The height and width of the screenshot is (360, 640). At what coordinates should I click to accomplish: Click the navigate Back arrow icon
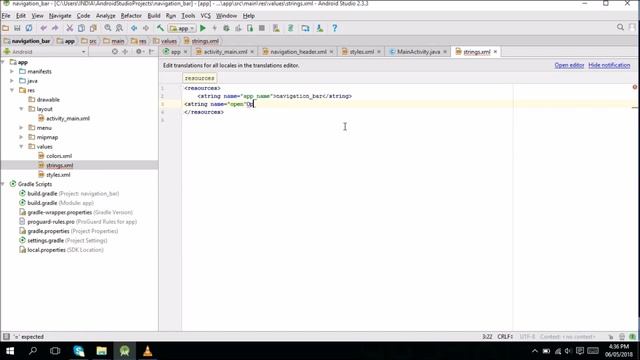coord(134,28)
